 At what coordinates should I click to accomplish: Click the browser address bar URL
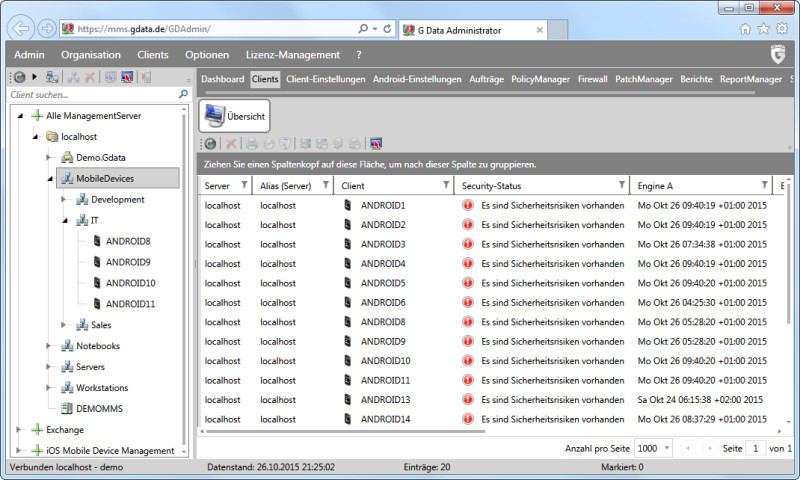[x=144, y=29]
